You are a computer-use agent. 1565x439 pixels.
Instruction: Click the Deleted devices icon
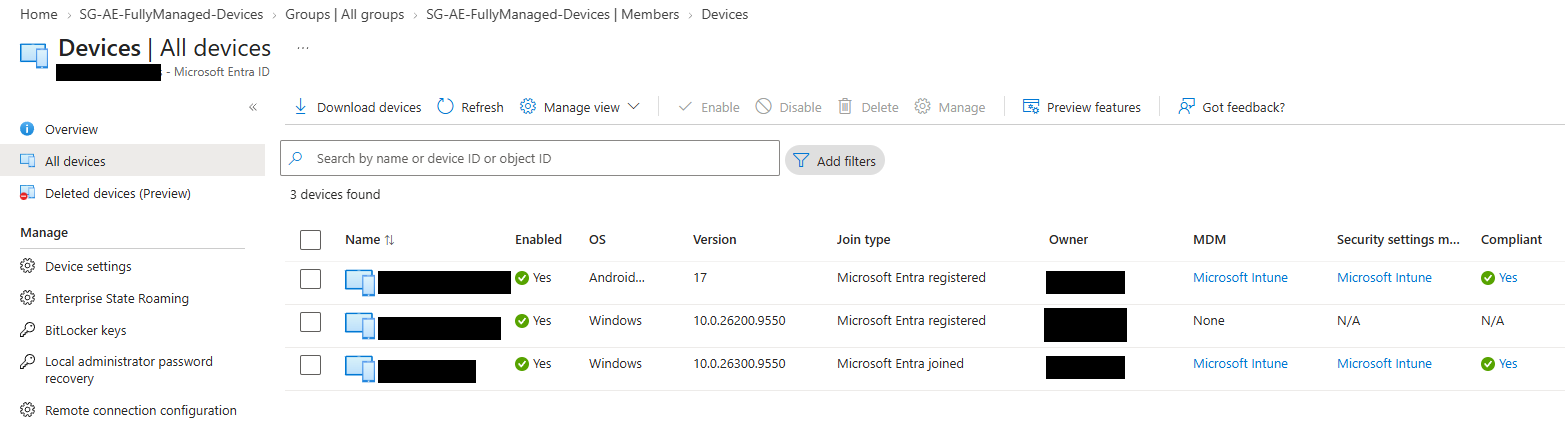point(27,193)
